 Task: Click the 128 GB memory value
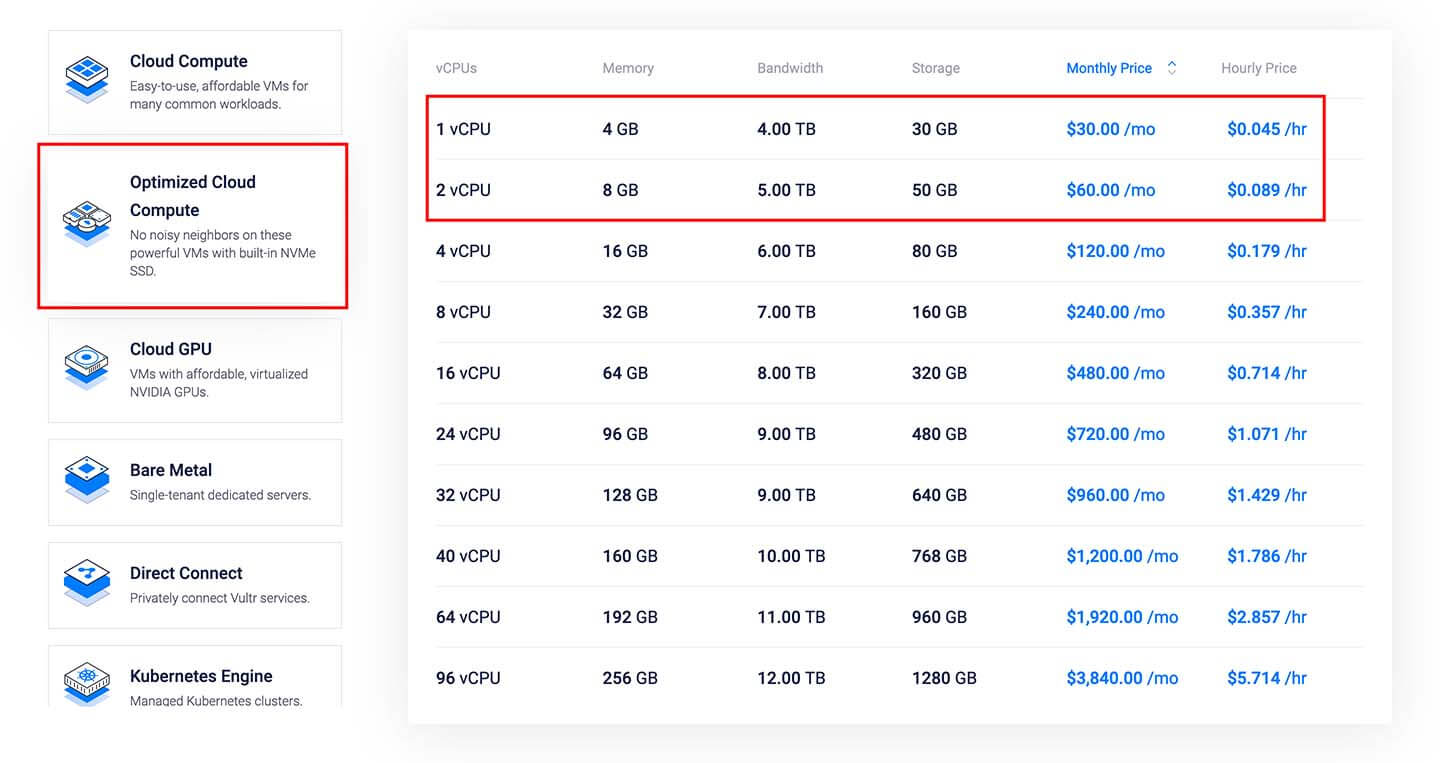(x=630, y=495)
